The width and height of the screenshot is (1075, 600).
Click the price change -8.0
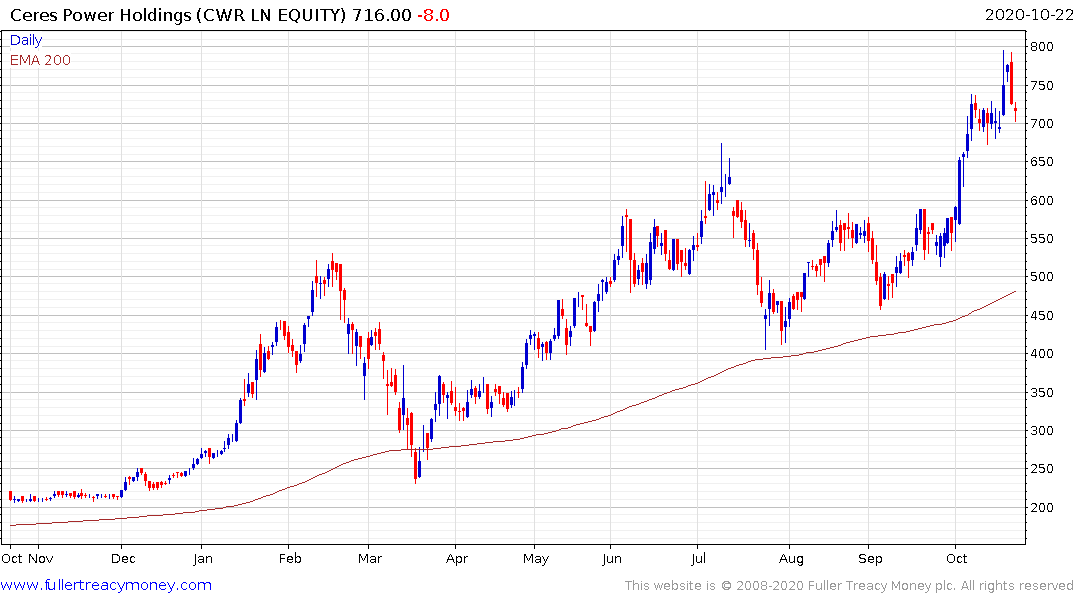point(433,15)
